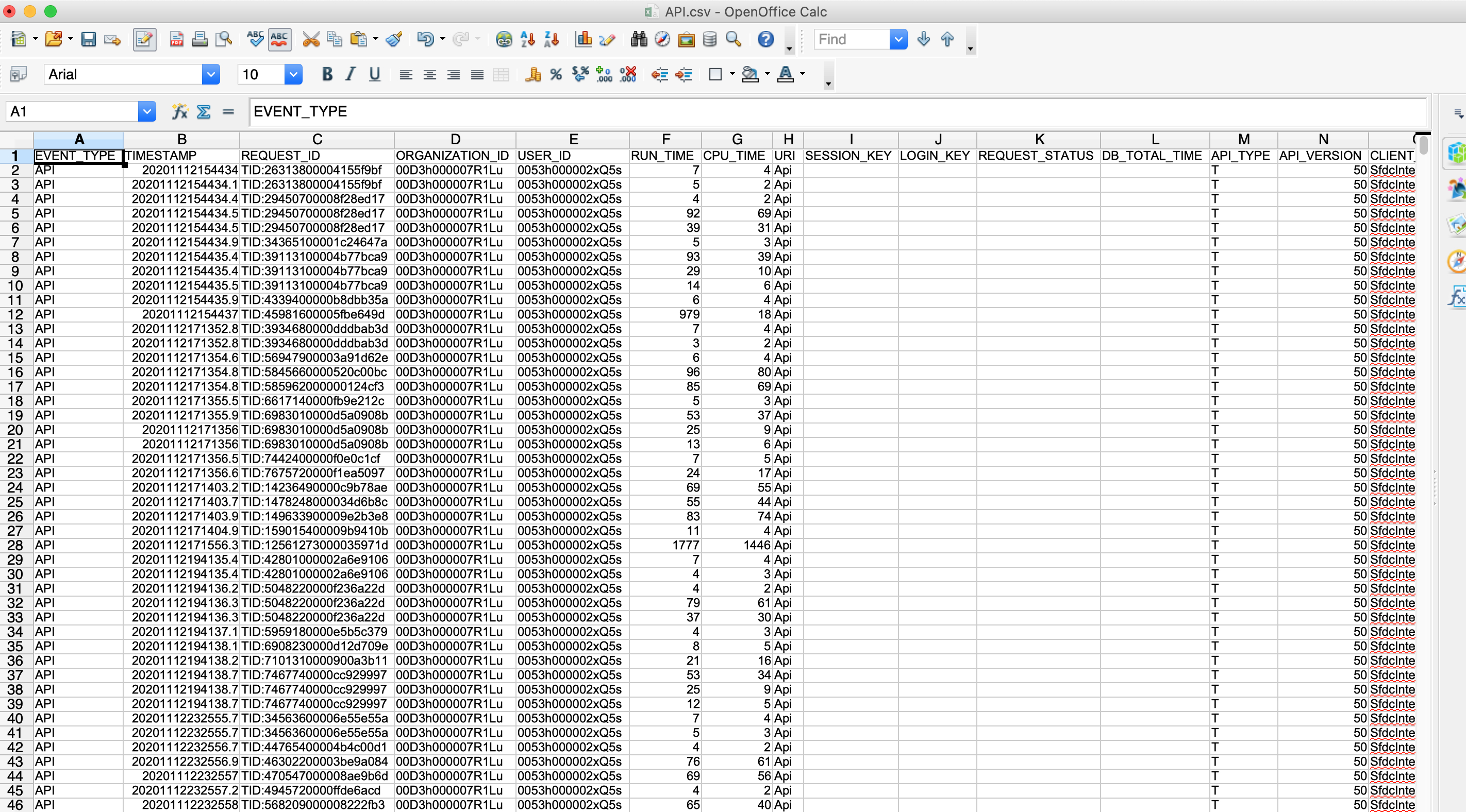The image size is (1466, 812).
Task: Click Export Directly as PDF icon
Action: click(176, 39)
